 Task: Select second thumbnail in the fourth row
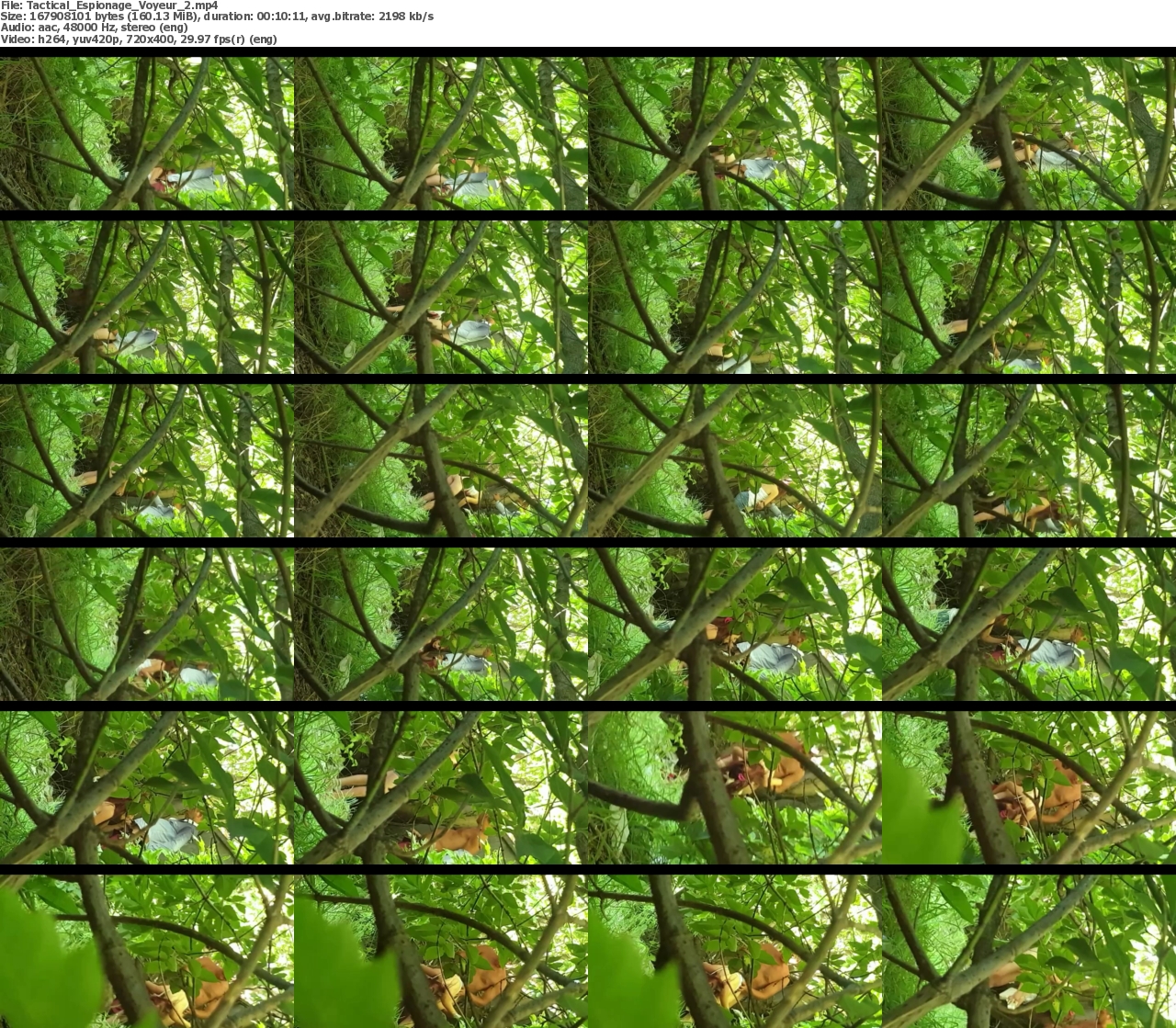[x=441, y=624]
